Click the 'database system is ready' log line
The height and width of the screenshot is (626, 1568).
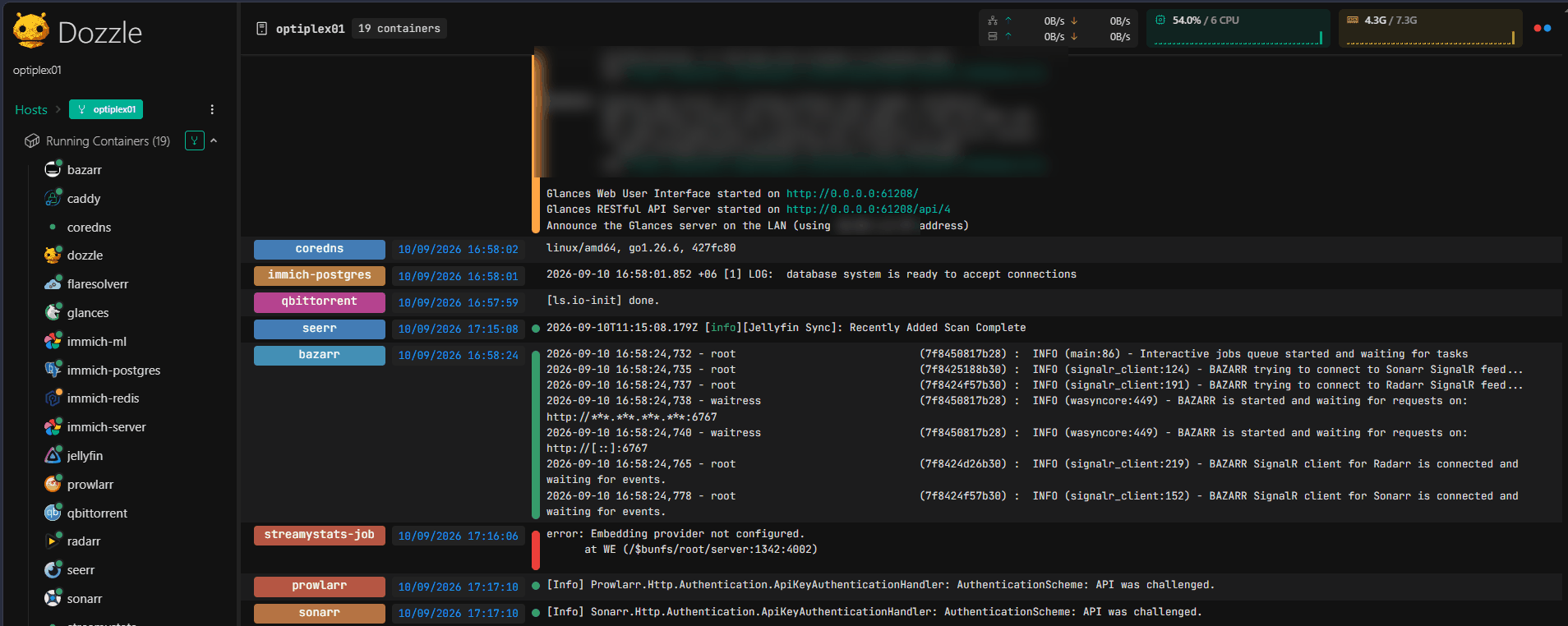tap(811, 274)
